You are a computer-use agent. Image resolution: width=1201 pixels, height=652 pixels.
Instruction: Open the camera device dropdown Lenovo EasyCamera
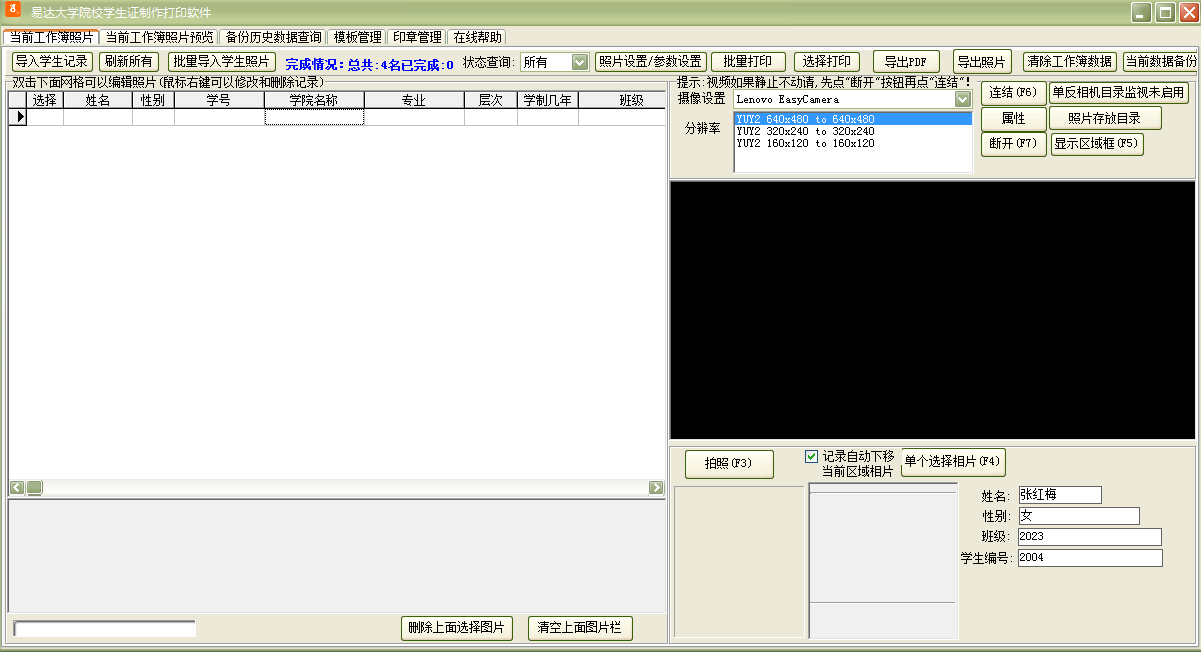tap(963, 99)
